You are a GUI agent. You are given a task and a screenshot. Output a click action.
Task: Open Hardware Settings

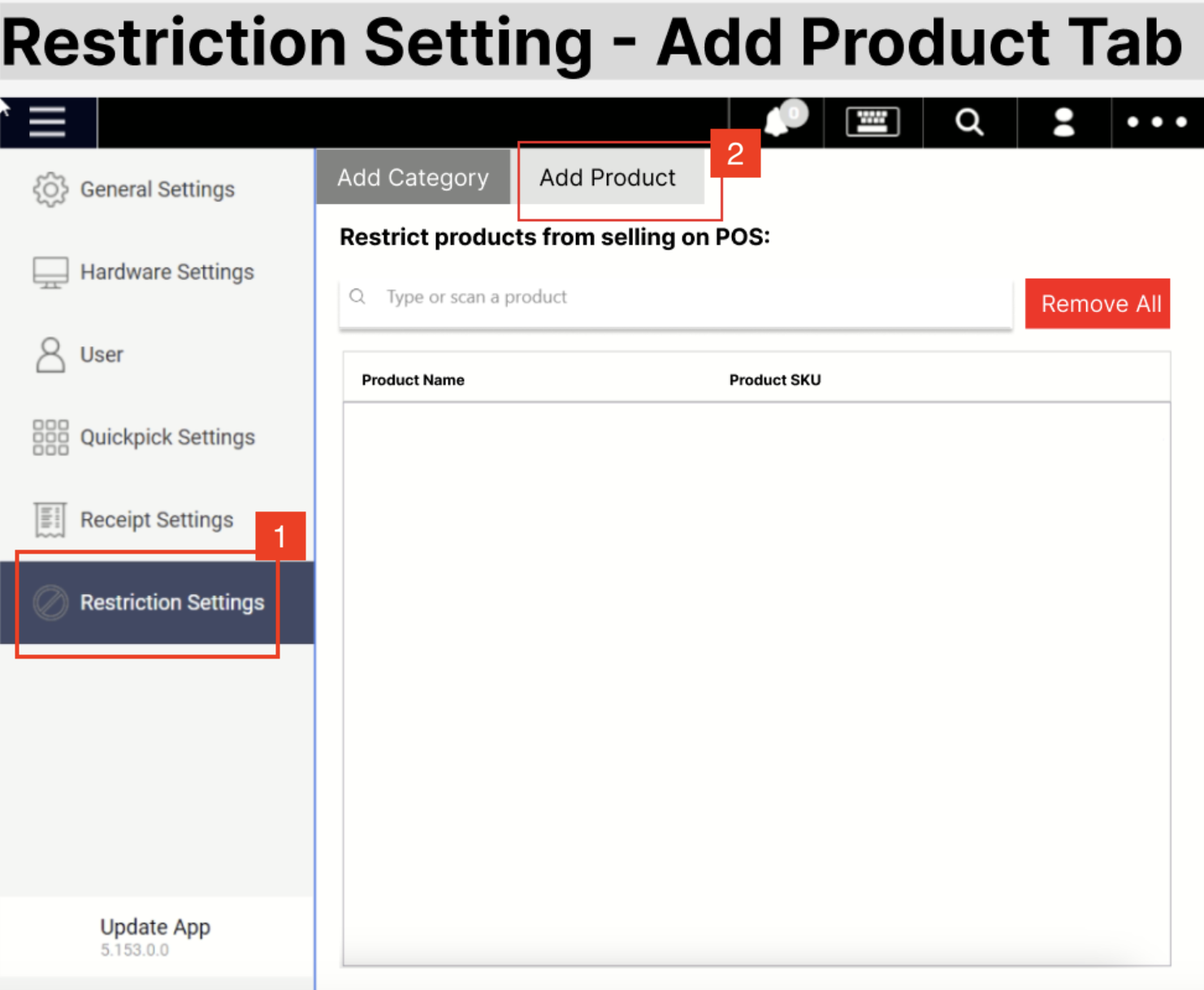[x=158, y=272]
